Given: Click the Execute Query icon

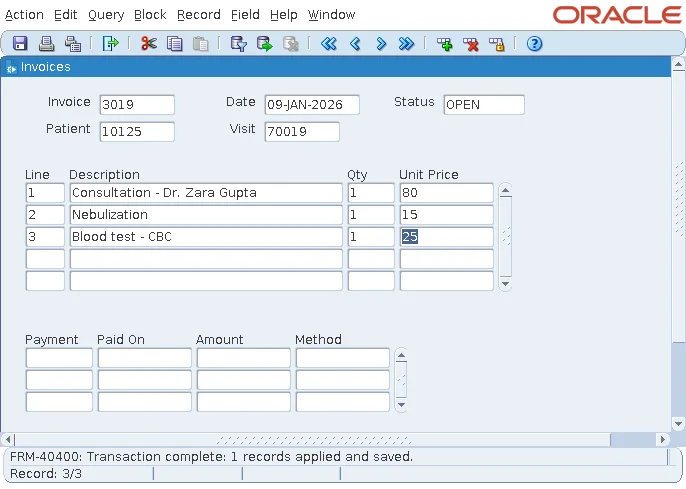Looking at the screenshot, I should [x=264, y=44].
